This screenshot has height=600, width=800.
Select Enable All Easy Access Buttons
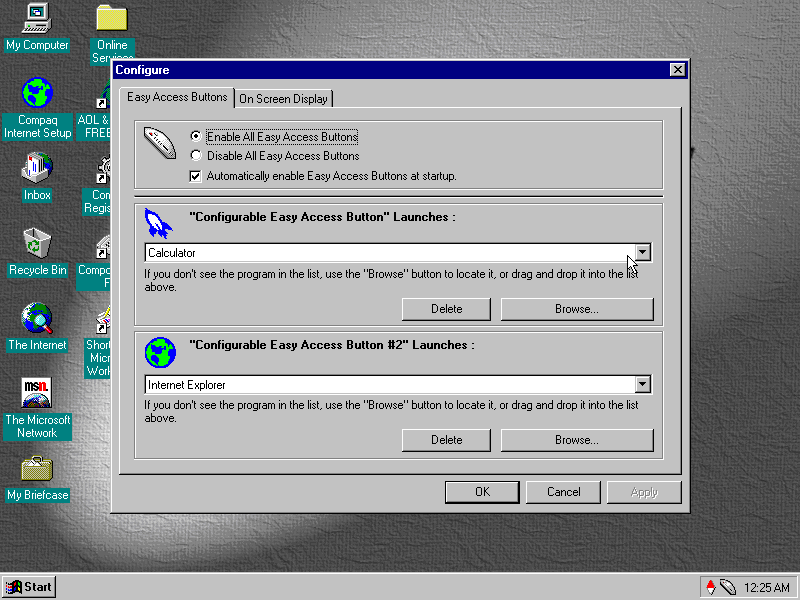[x=196, y=137]
